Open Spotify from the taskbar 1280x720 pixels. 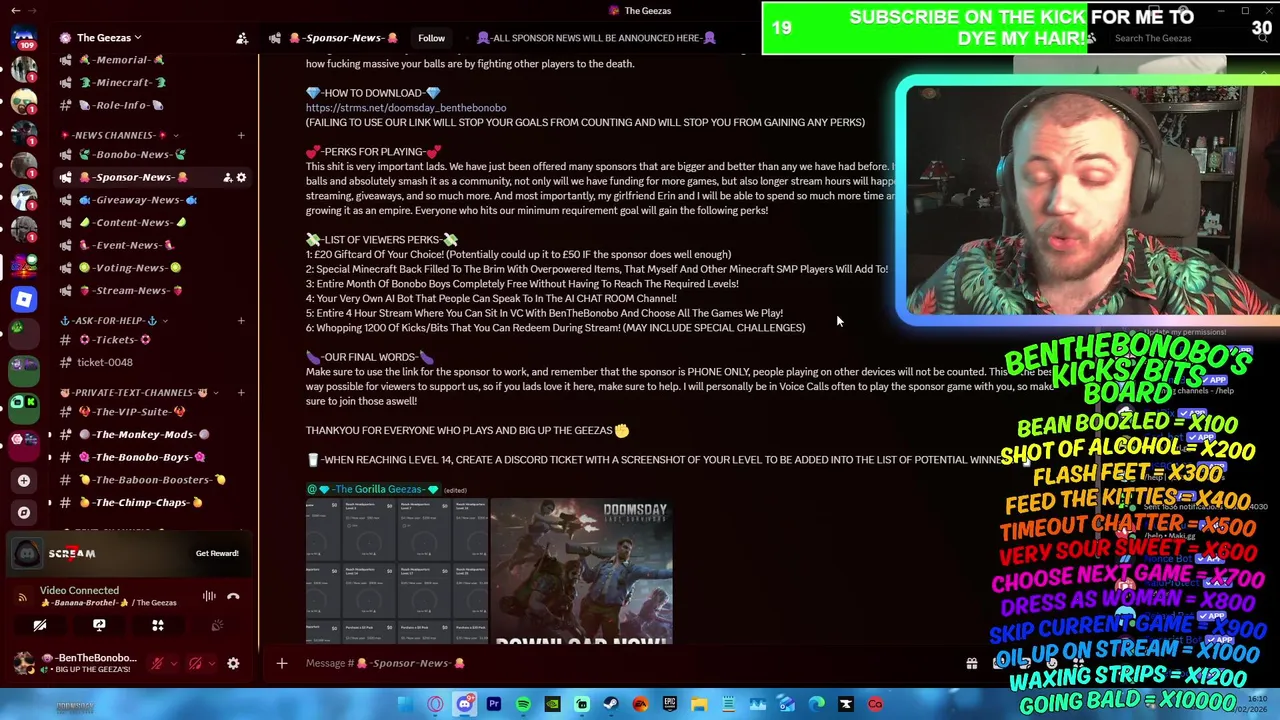(x=523, y=704)
